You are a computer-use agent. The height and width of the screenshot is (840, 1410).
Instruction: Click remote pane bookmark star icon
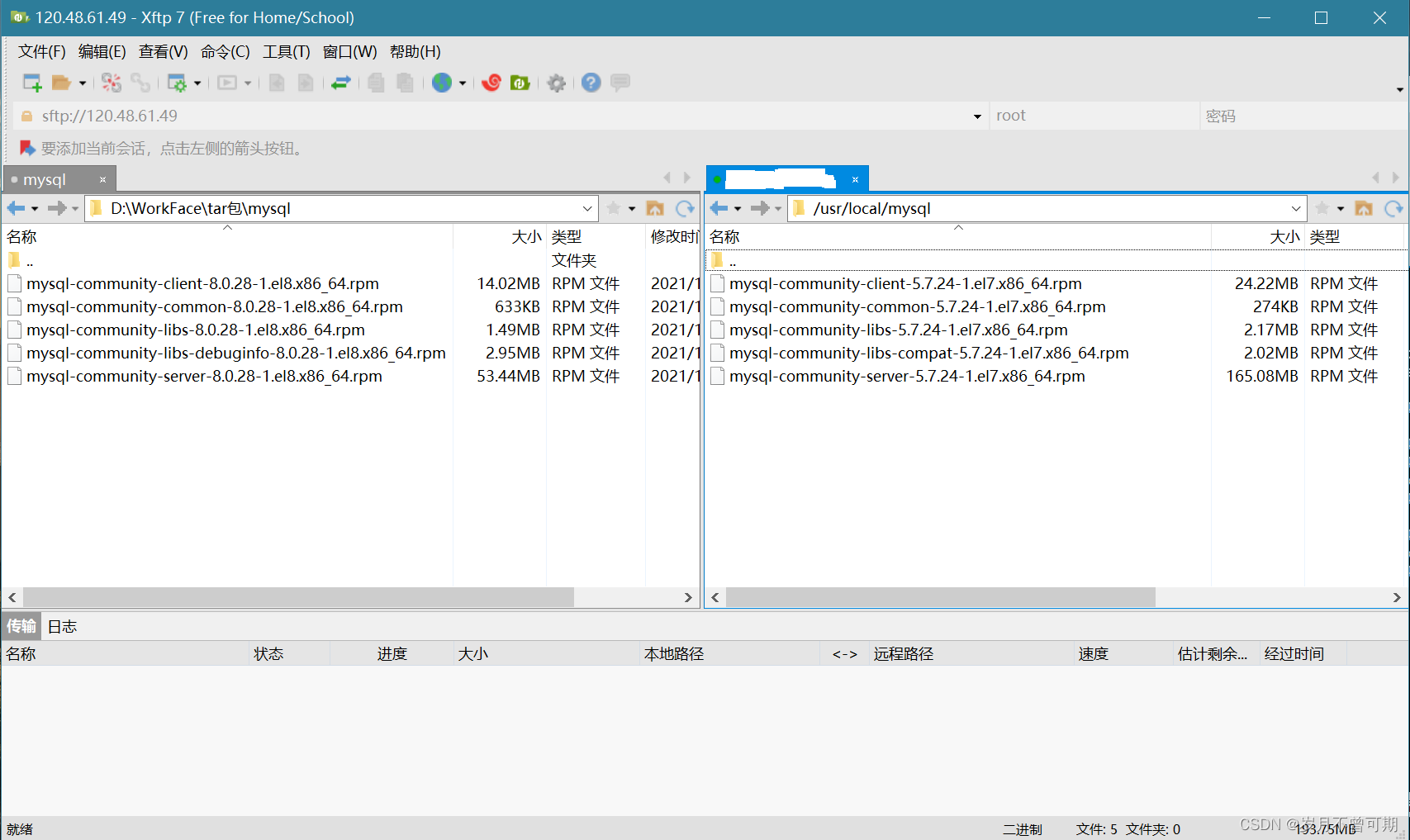[1322, 208]
